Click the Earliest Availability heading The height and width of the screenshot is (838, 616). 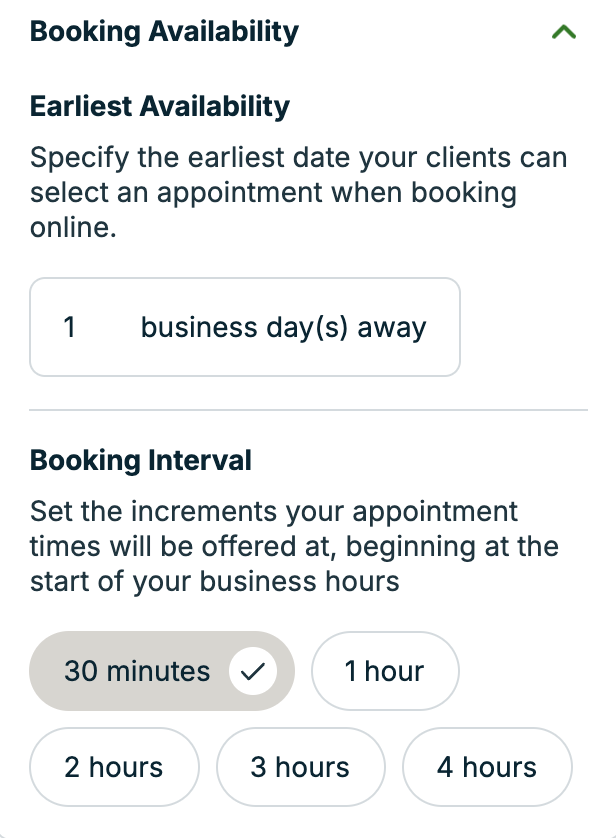pos(160,106)
